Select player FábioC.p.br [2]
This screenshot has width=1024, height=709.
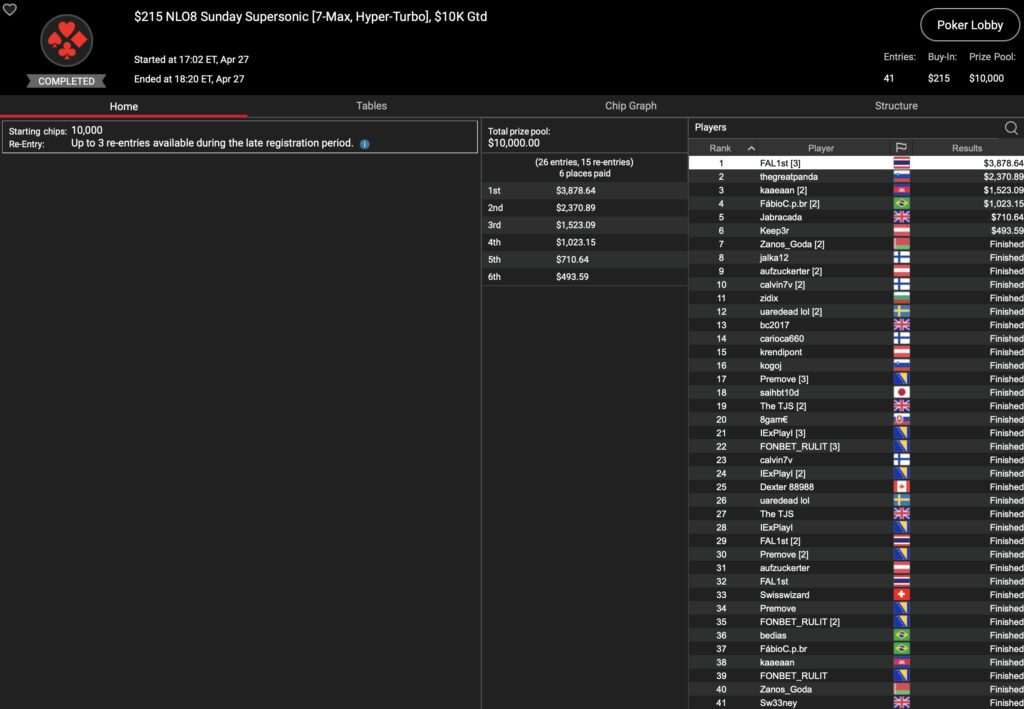pos(790,204)
